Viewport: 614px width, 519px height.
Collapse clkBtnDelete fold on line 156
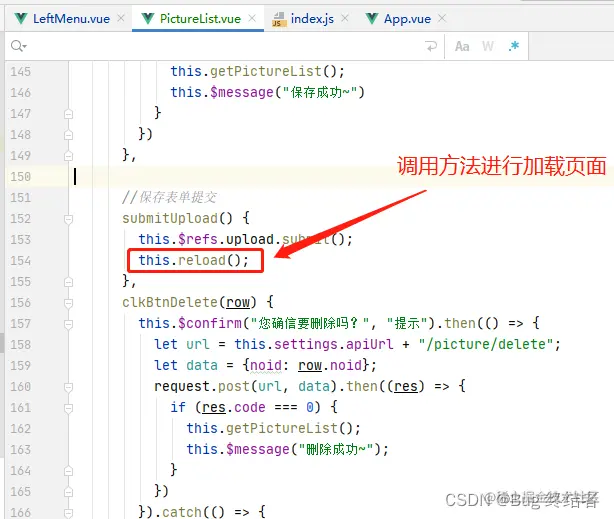[69, 303]
